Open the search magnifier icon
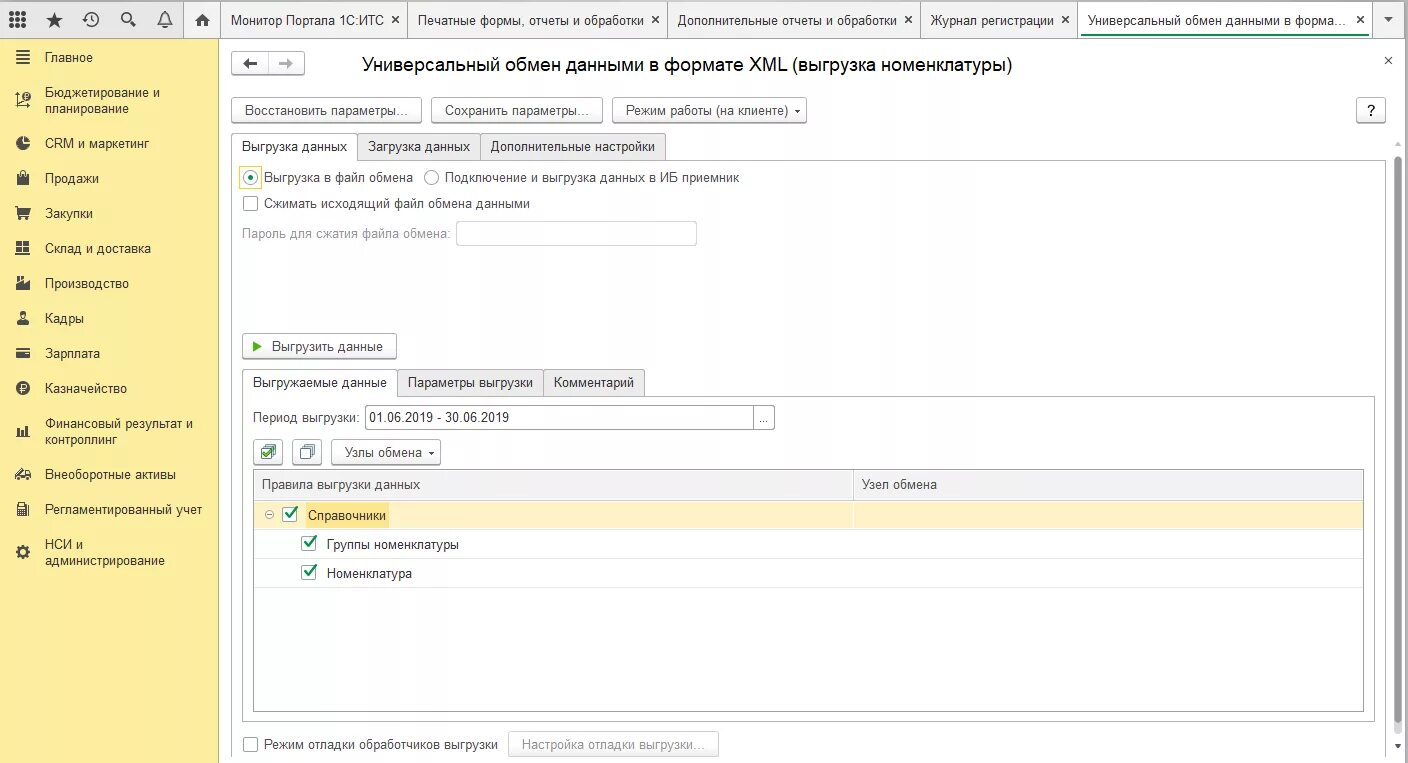 [x=127, y=20]
